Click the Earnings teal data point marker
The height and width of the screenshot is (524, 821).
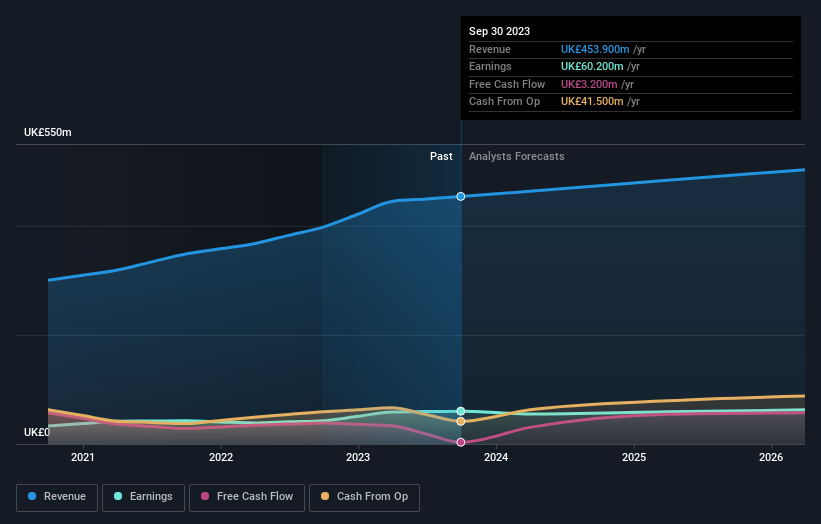pos(461,411)
